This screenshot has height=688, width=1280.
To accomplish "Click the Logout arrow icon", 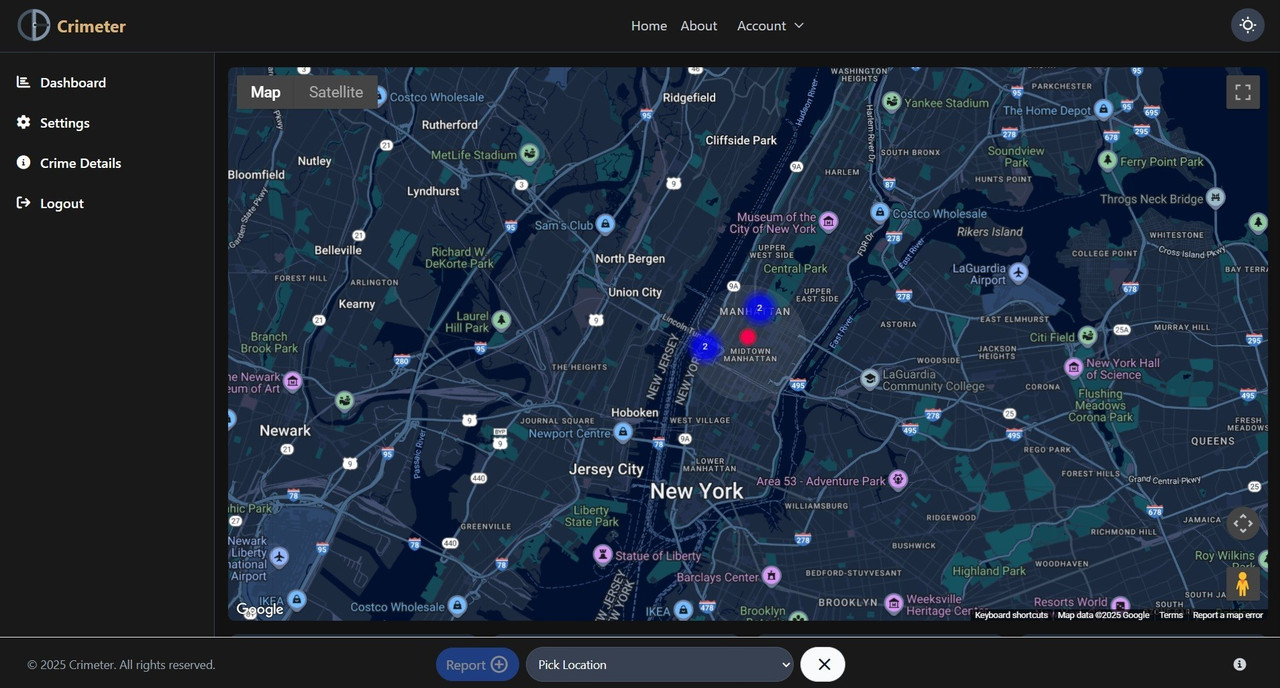I will click(23, 202).
